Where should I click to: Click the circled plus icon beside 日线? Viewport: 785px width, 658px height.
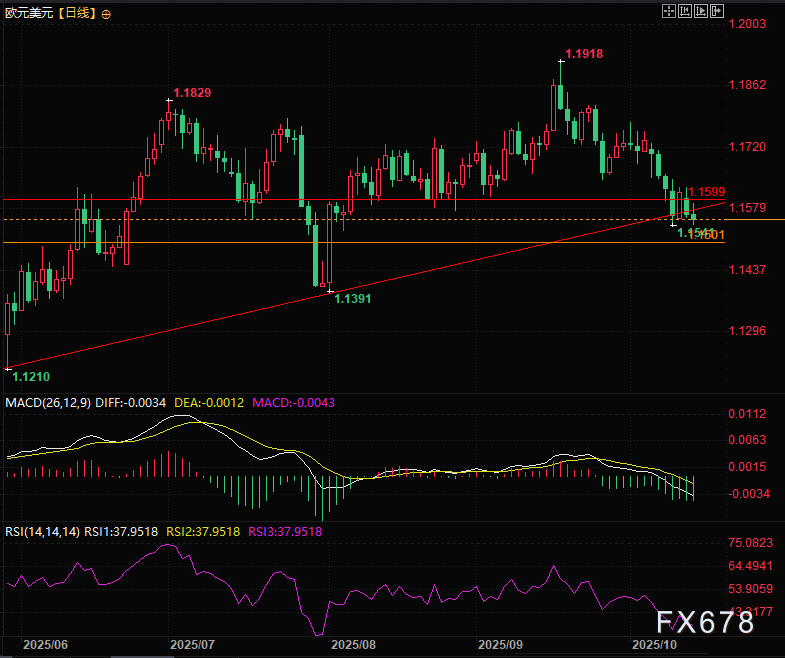pos(107,14)
